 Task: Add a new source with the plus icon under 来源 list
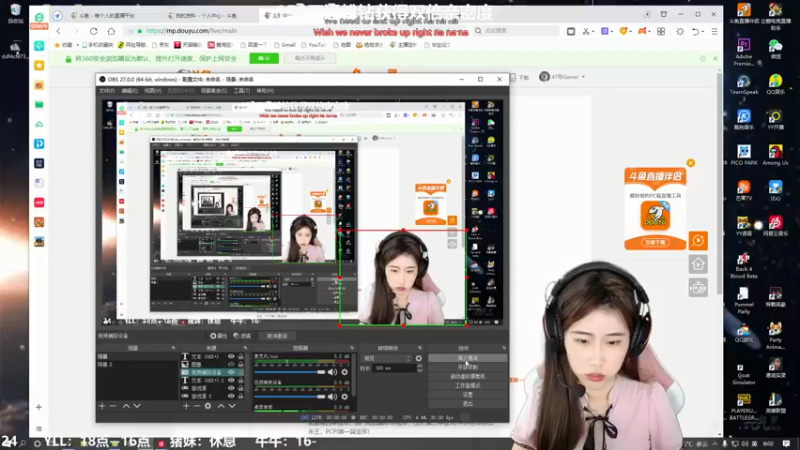pyautogui.click(x=186, y=406)
